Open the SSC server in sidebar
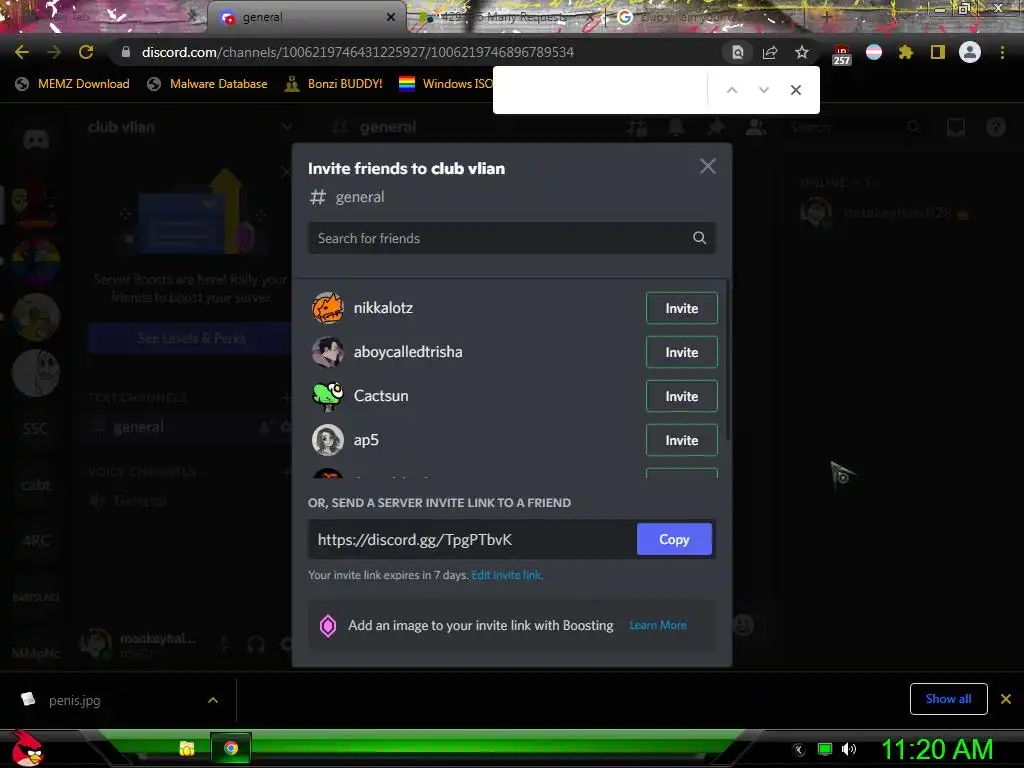 [36, 428]
